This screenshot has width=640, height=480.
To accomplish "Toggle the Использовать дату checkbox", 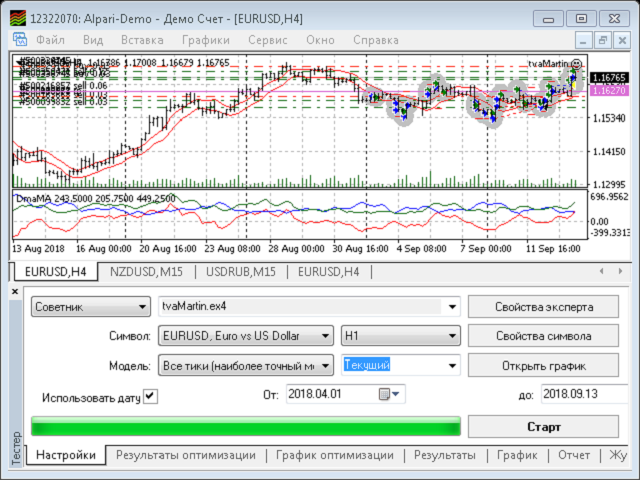I will [151, 396].
